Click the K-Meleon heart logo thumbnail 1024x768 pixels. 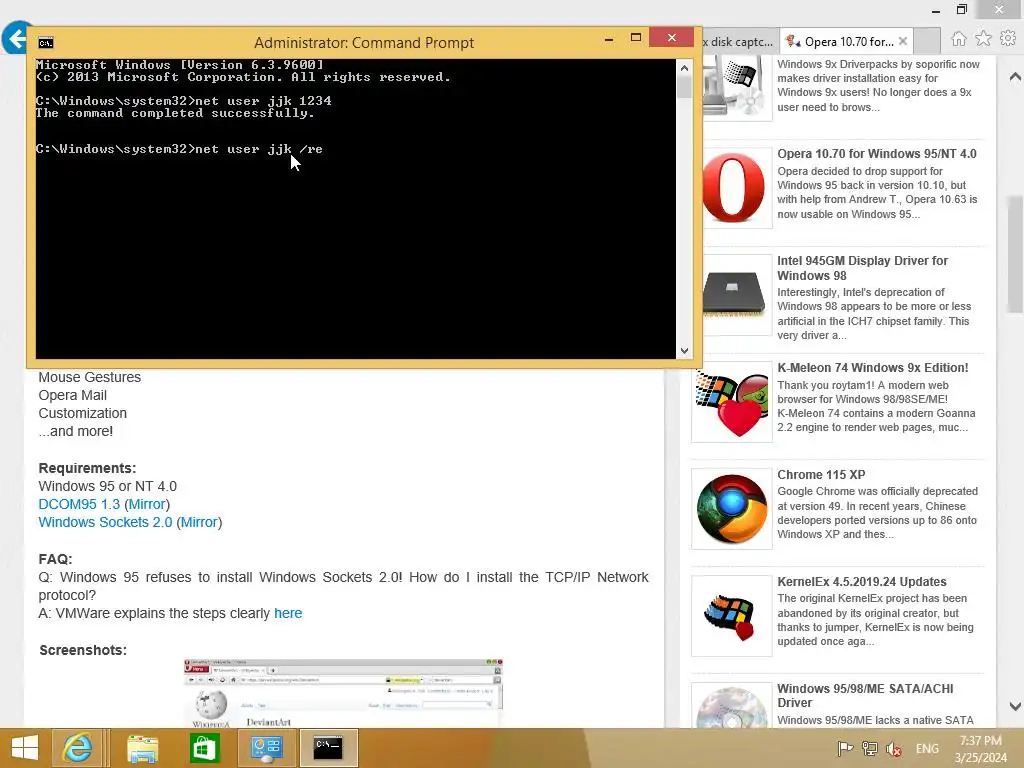coord(731,402)
